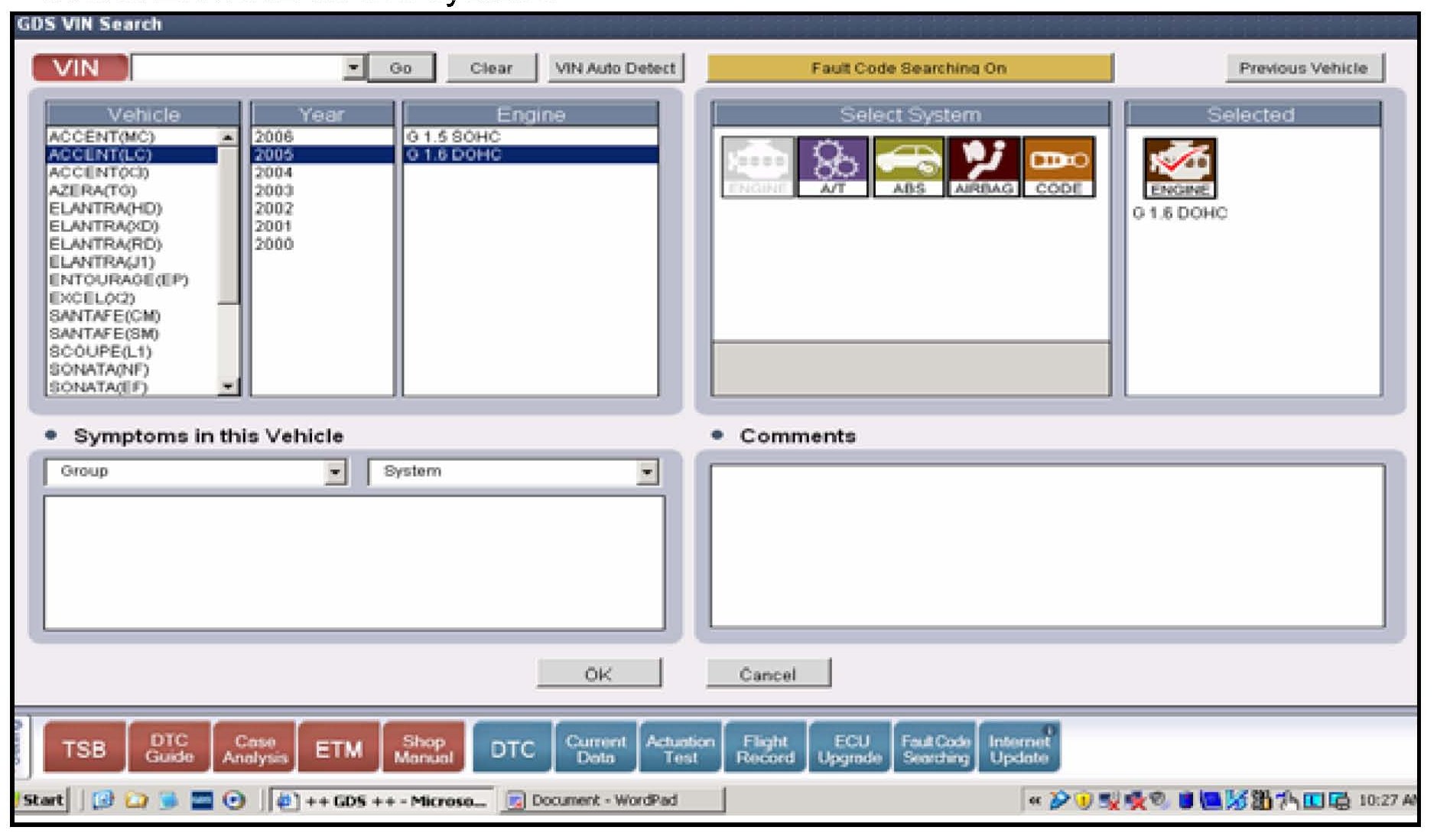
Task: Choose the AIRBAG system icon
Action: [x=983, y=167]
